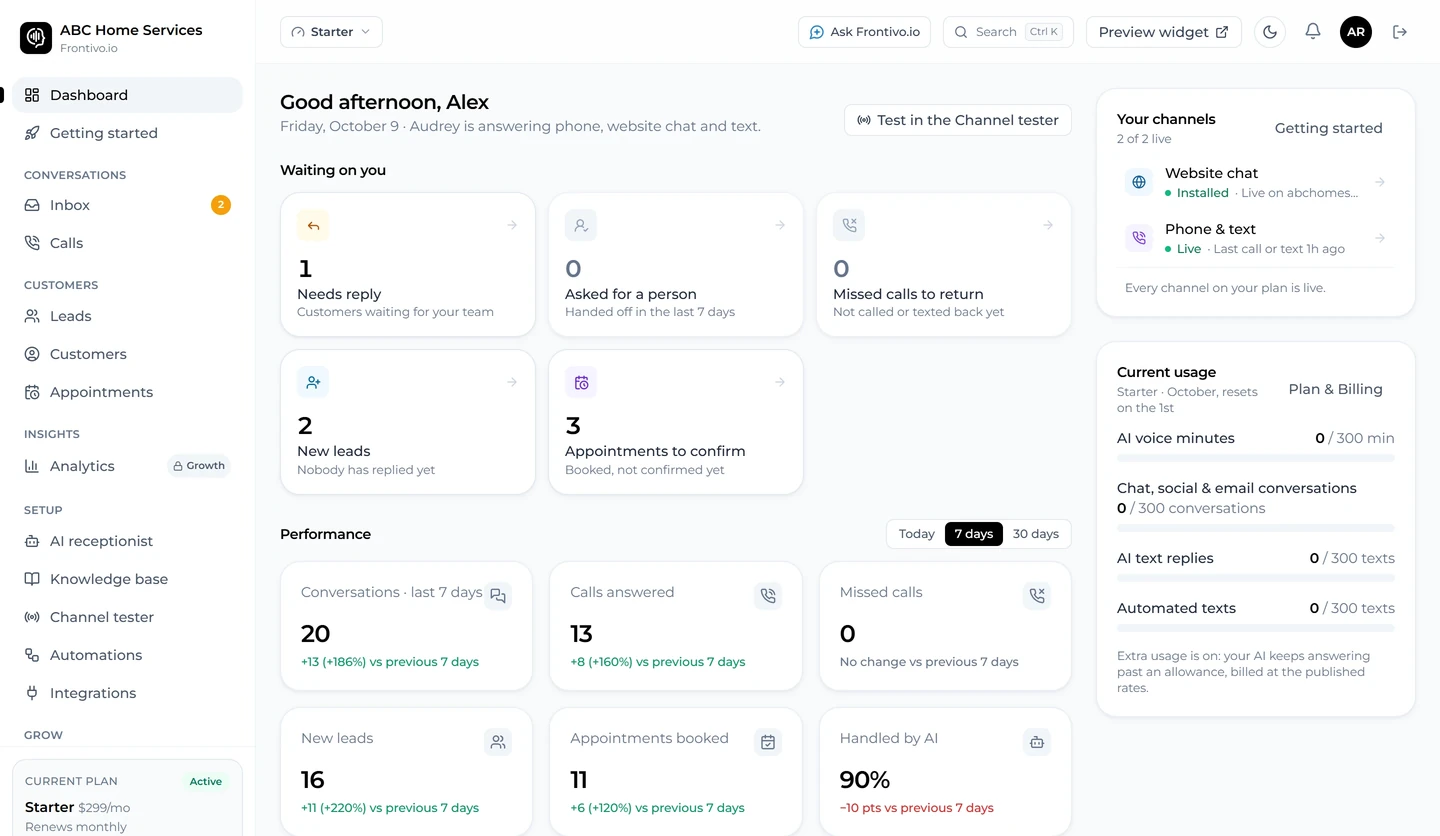The height and width of the screenshot is (836, 1440).
Task: Click Inbox unread badge 2
Action: pyautogui.click(x=221, y=205)
